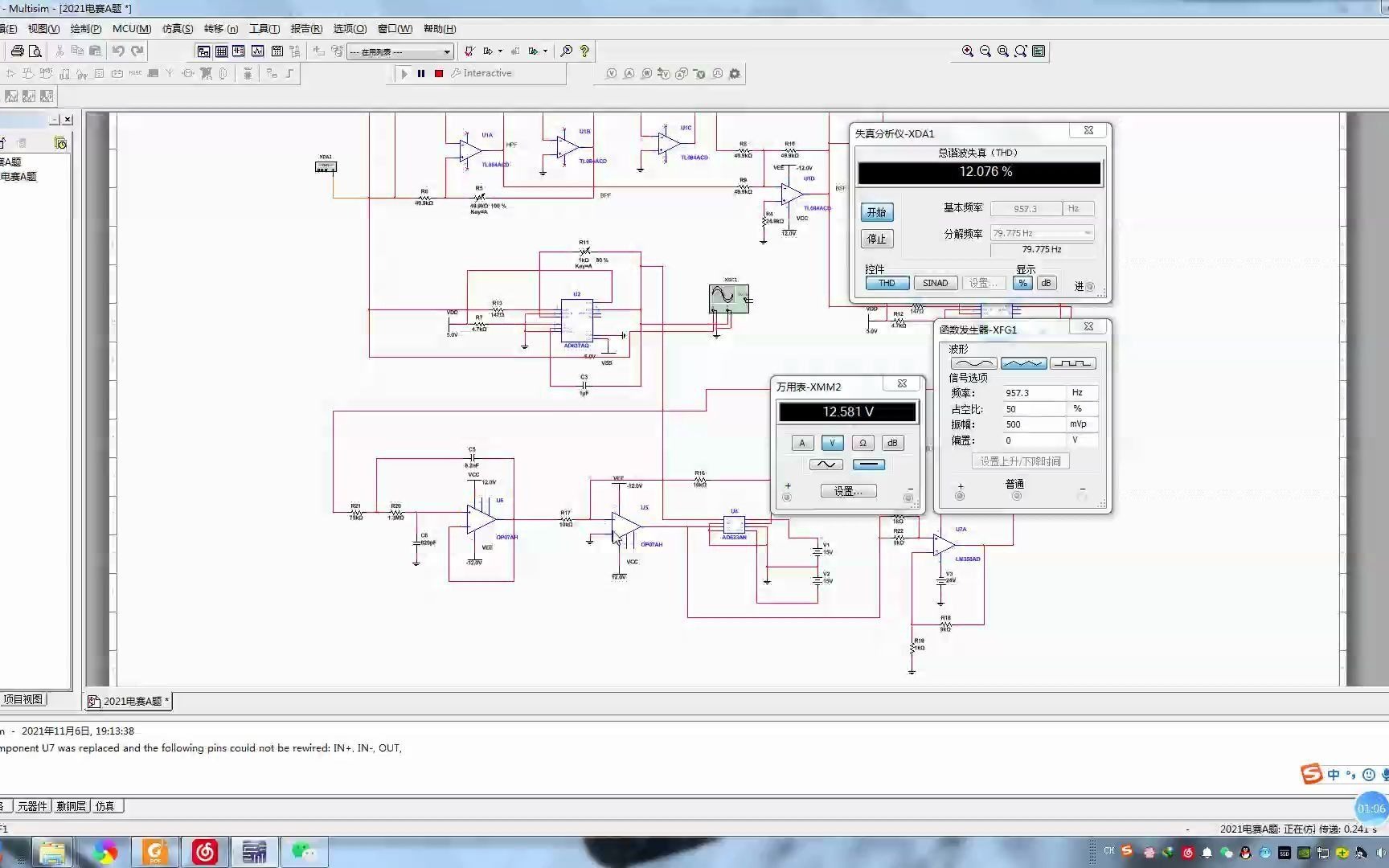1389x868 pixels.
Task: Click the Redo arrow icon
Action: pyautogui.click(x=137, y=51)
